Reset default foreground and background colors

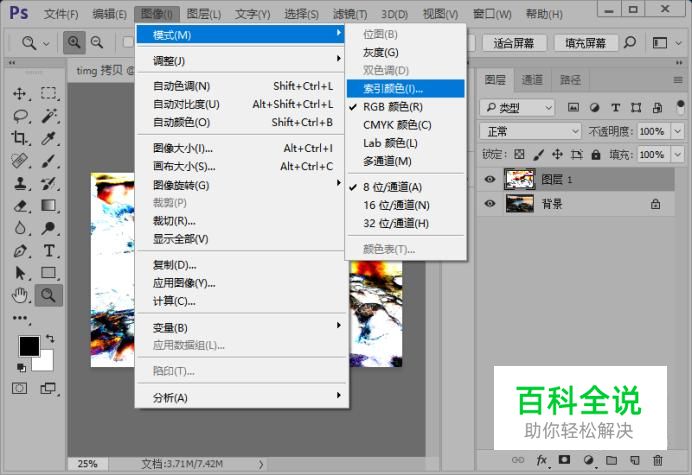pos(21,367)
